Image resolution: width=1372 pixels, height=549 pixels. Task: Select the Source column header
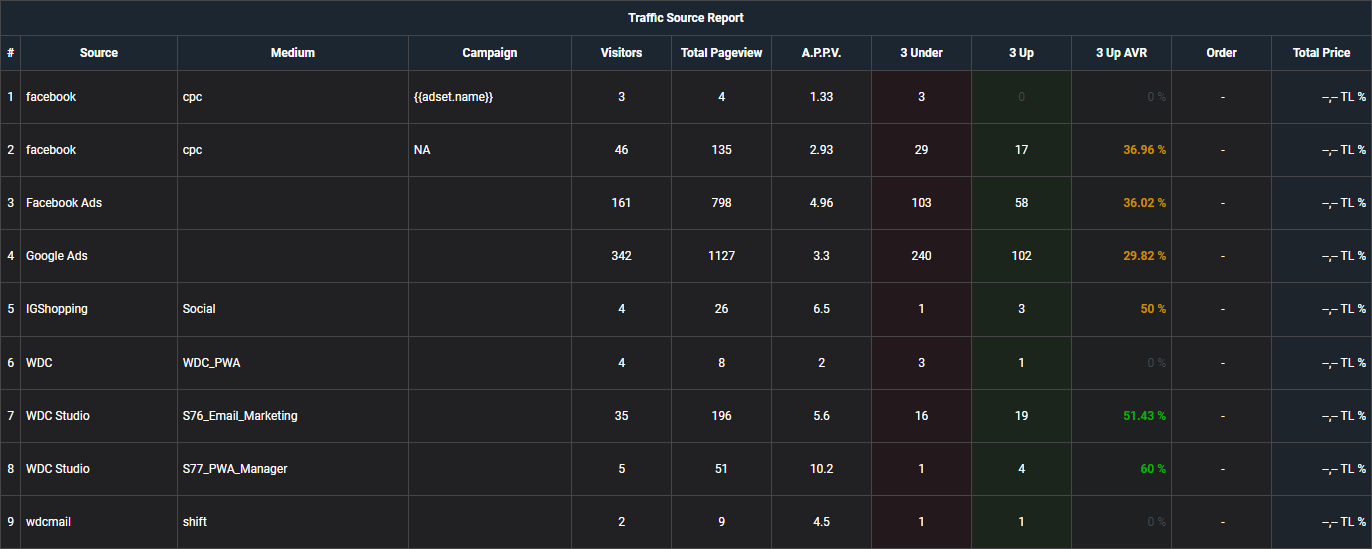(x=99, y=53)
